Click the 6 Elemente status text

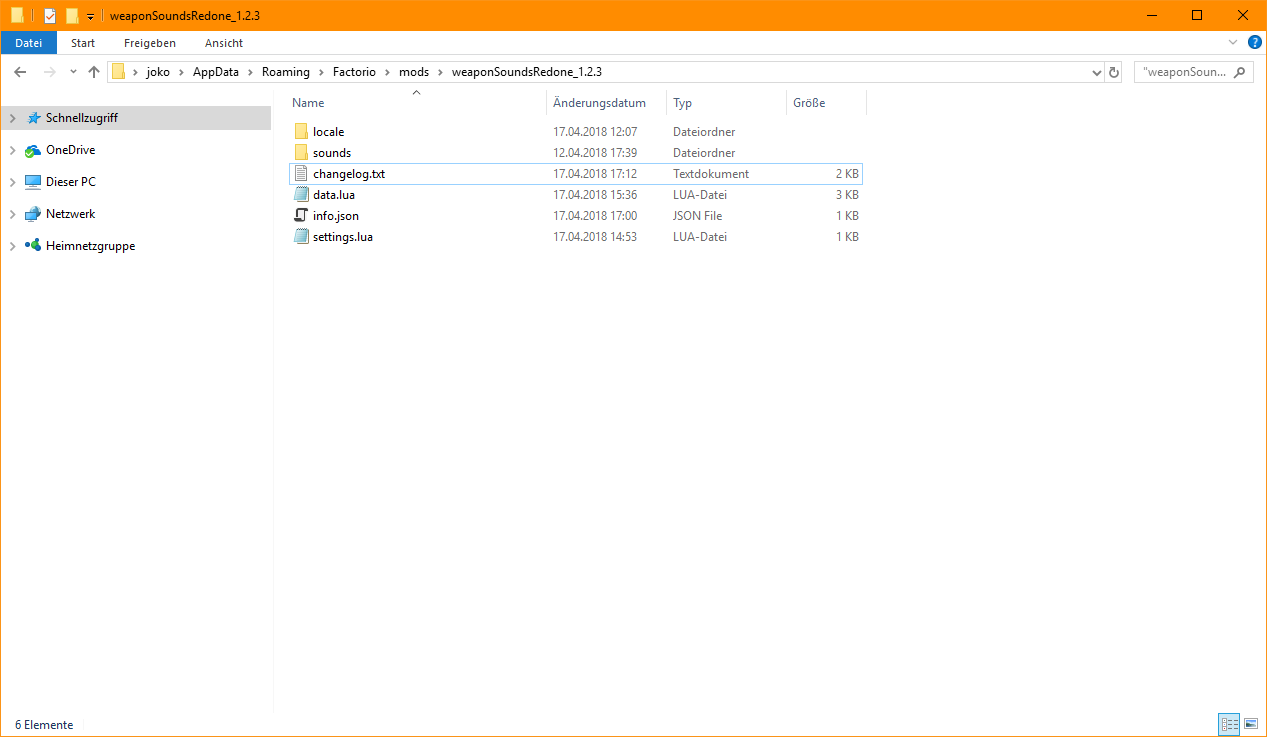pyautogui.click(x=44, y=725)
